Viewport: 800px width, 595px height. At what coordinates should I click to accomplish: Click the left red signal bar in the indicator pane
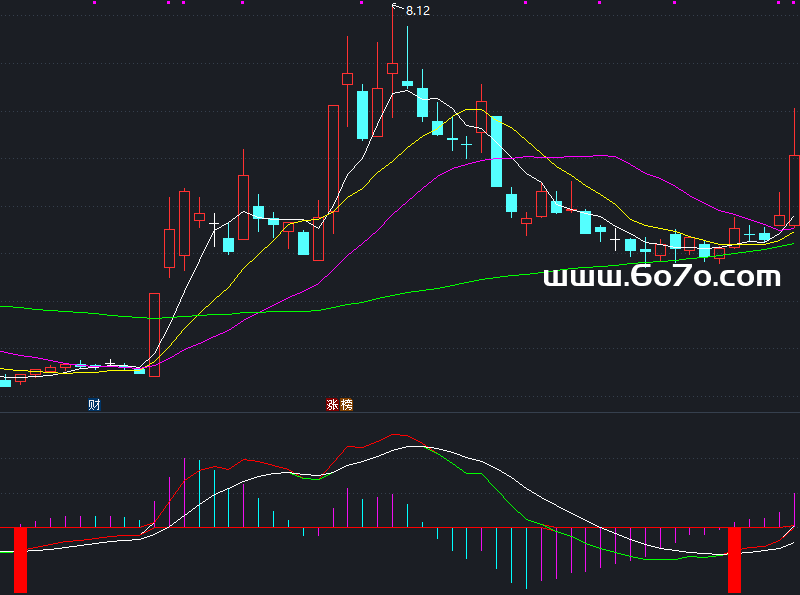tap(20, 560)
